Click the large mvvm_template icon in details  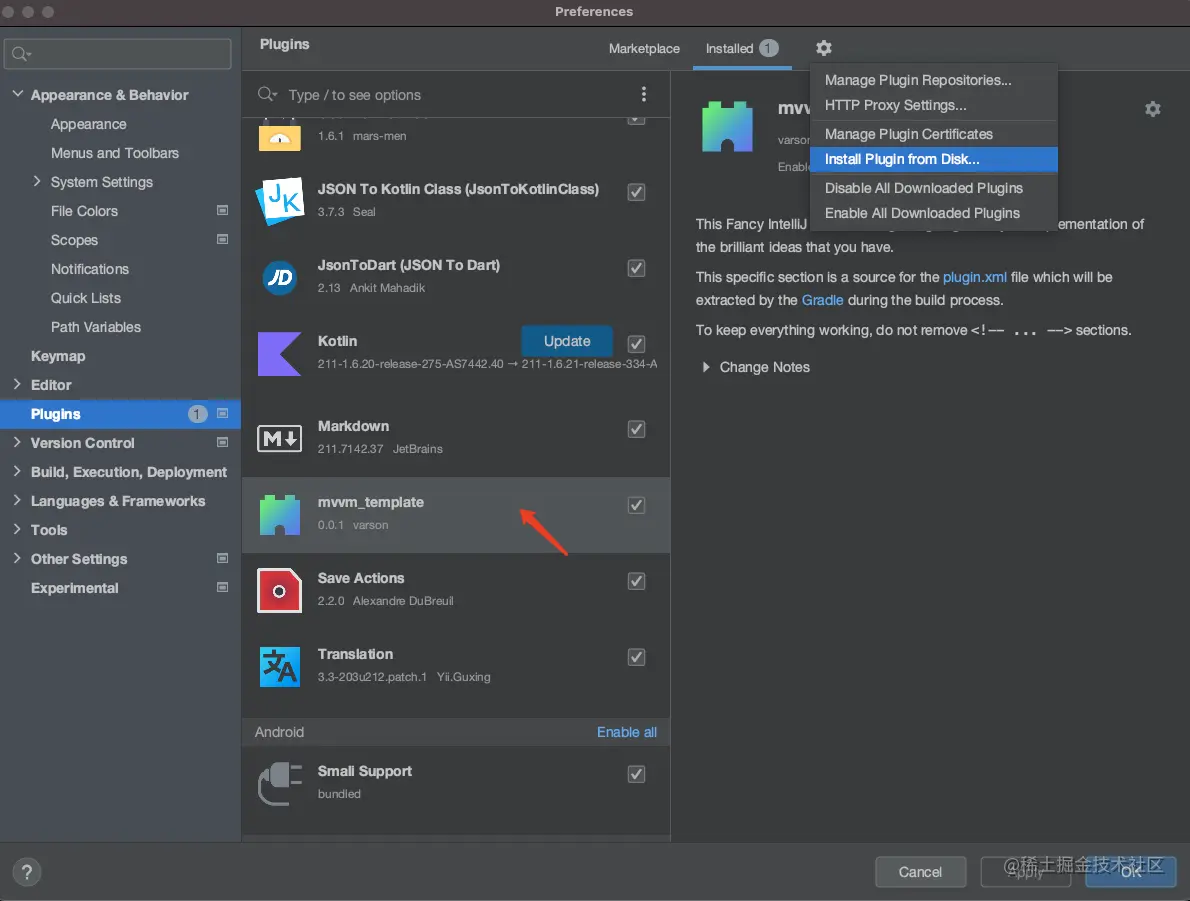pyautogui.click(x=727, y=126)
